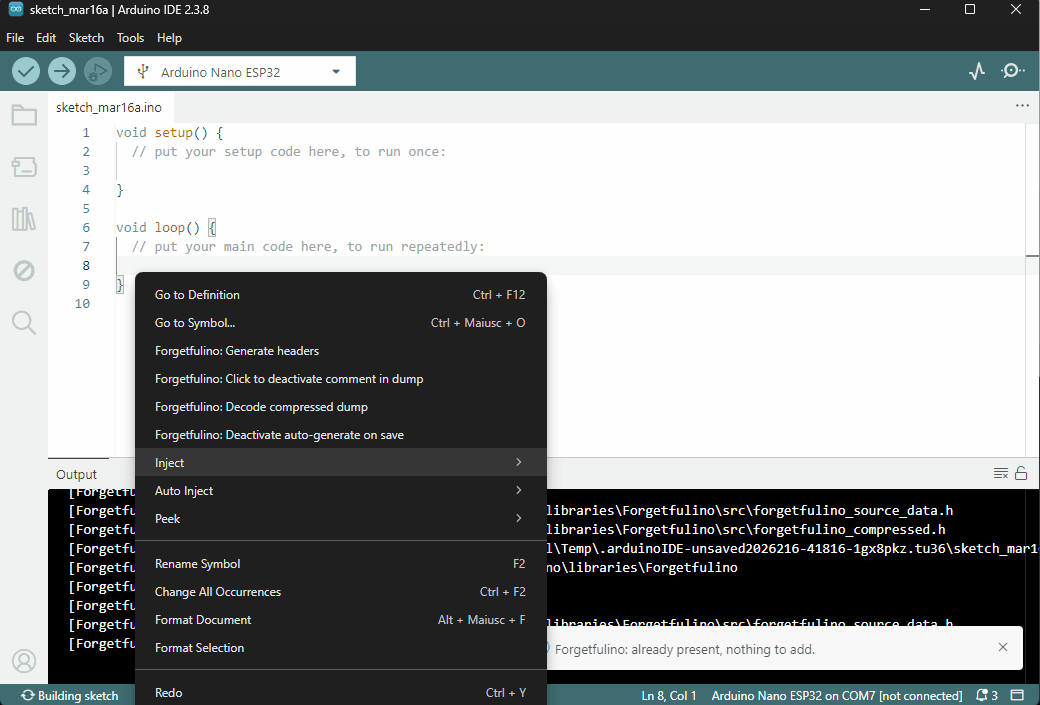This screenshot has height=705, width=1040.
Task: Open the Boards Manager sidebar icon
Action: click(x=24, y=166)
